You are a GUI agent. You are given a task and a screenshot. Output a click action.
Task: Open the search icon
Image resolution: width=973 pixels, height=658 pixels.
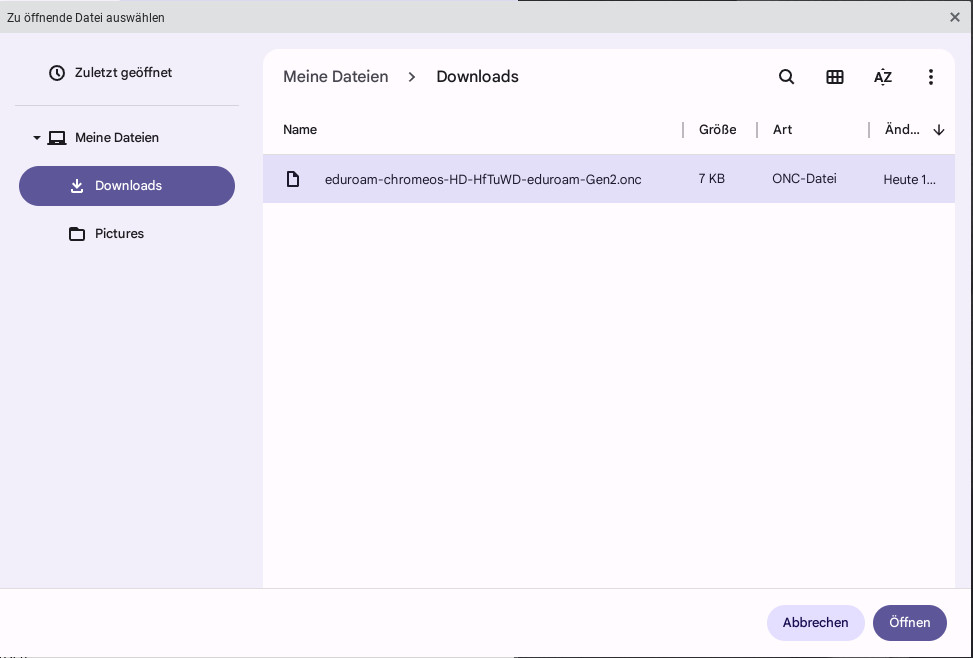786,76
